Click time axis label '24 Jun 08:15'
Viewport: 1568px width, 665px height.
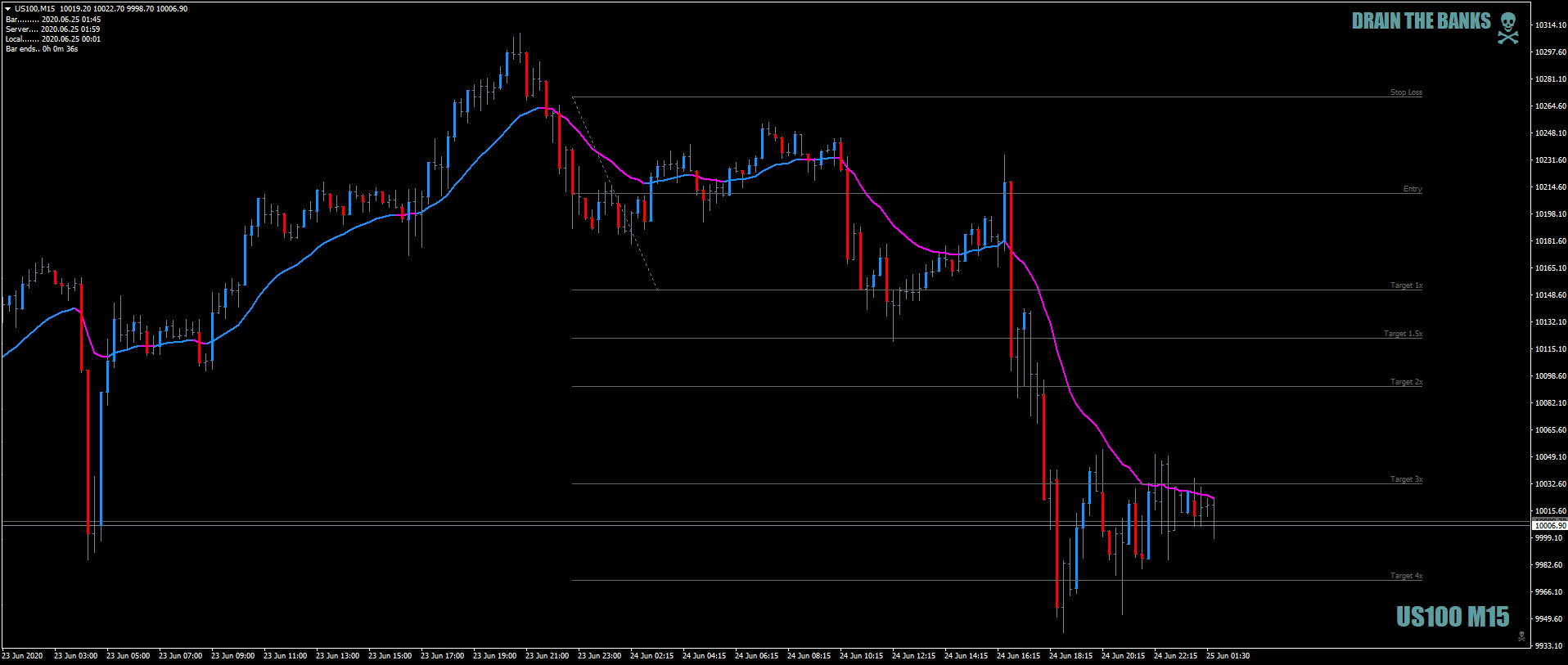pos(809,656)
